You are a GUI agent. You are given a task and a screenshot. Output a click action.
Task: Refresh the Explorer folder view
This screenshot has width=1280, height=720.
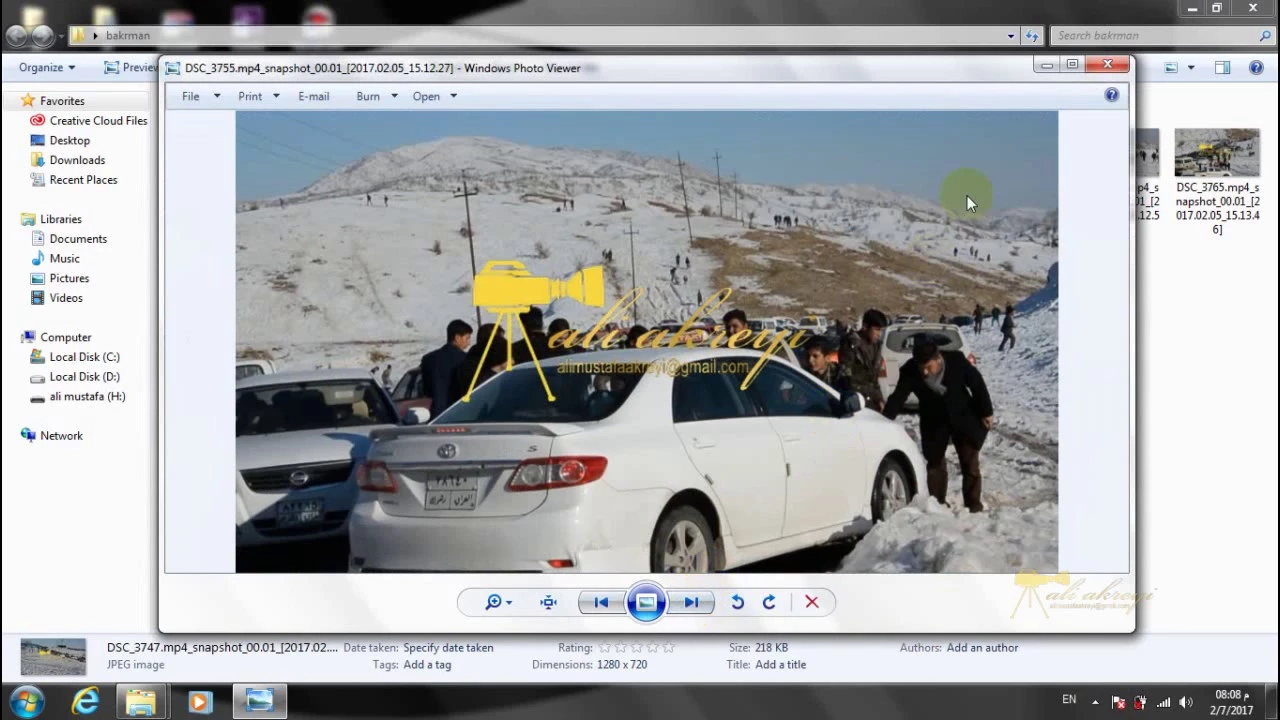1032,35
